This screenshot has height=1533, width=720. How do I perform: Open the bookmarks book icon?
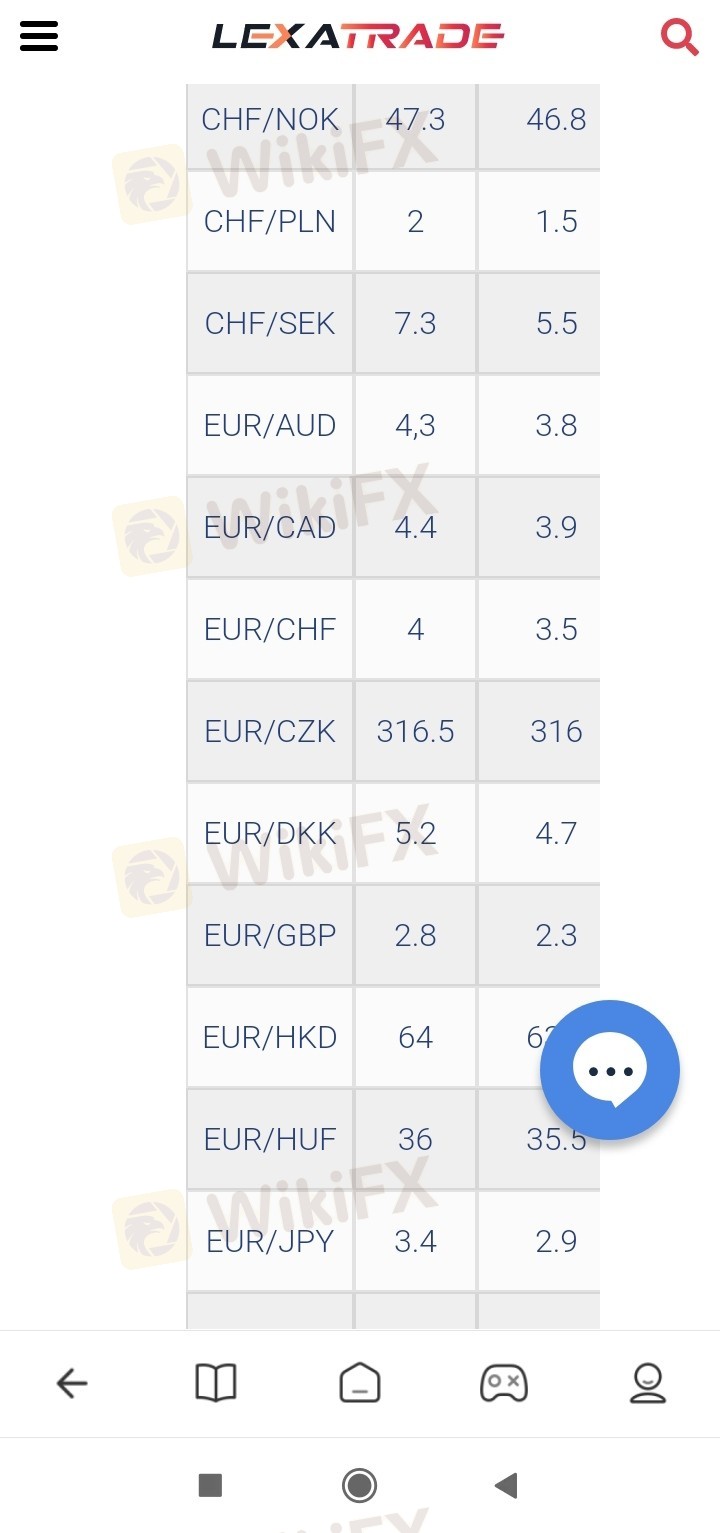tap(216, 1384)
